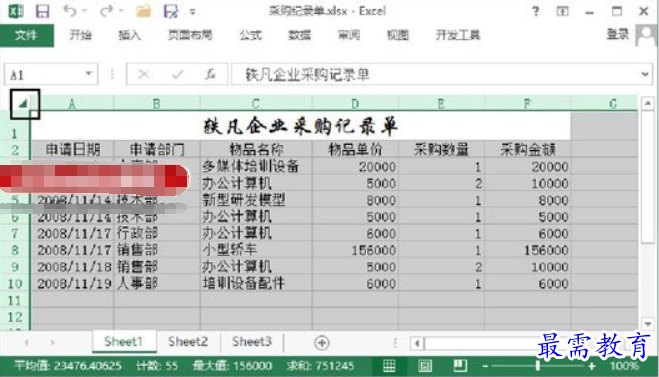Click the Save icon in quick access toolbar
This screenshot has height=377, width=659.
point(42,11)
